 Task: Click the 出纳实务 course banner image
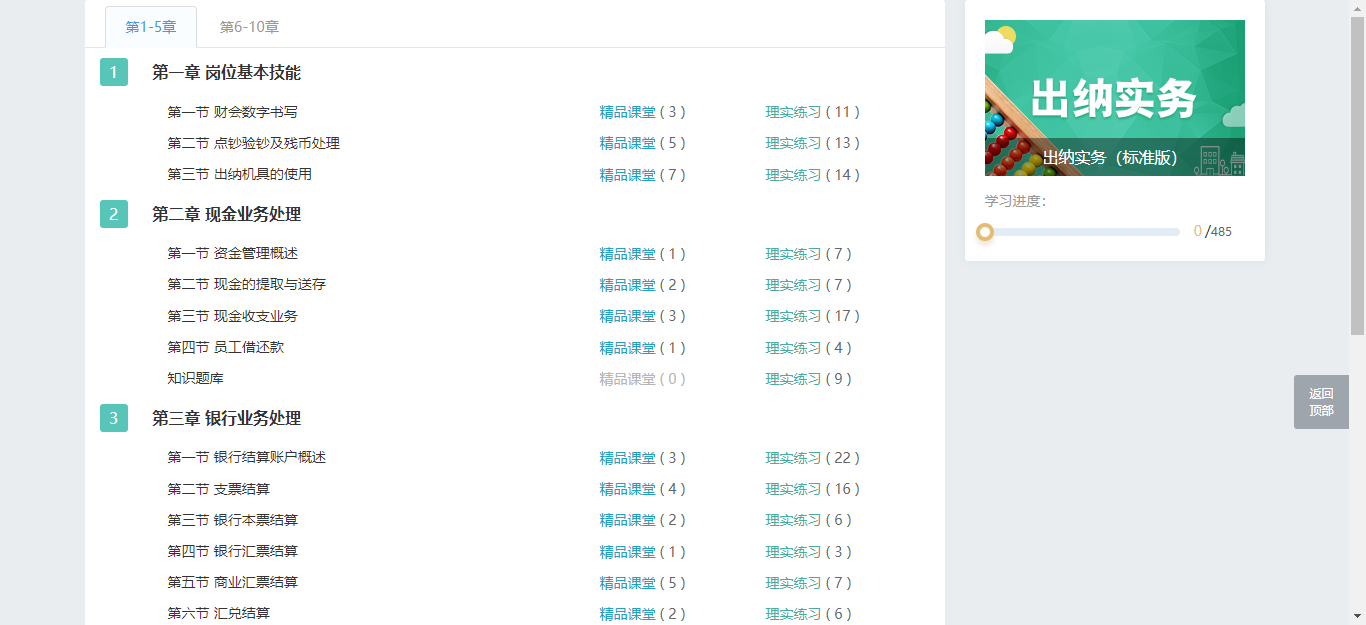[1114, 98]
